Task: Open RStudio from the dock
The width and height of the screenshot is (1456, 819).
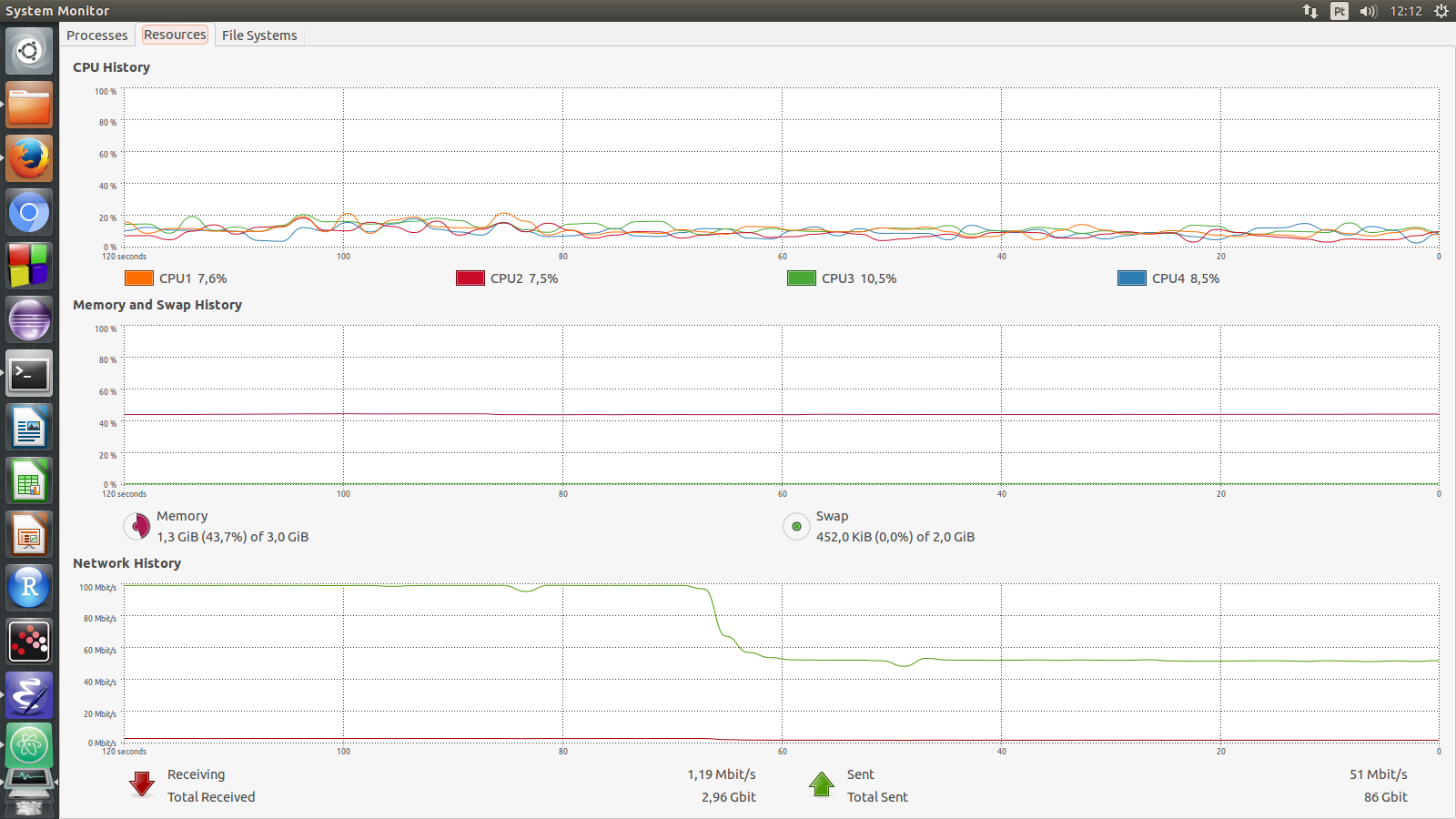Action: point(29,588)
